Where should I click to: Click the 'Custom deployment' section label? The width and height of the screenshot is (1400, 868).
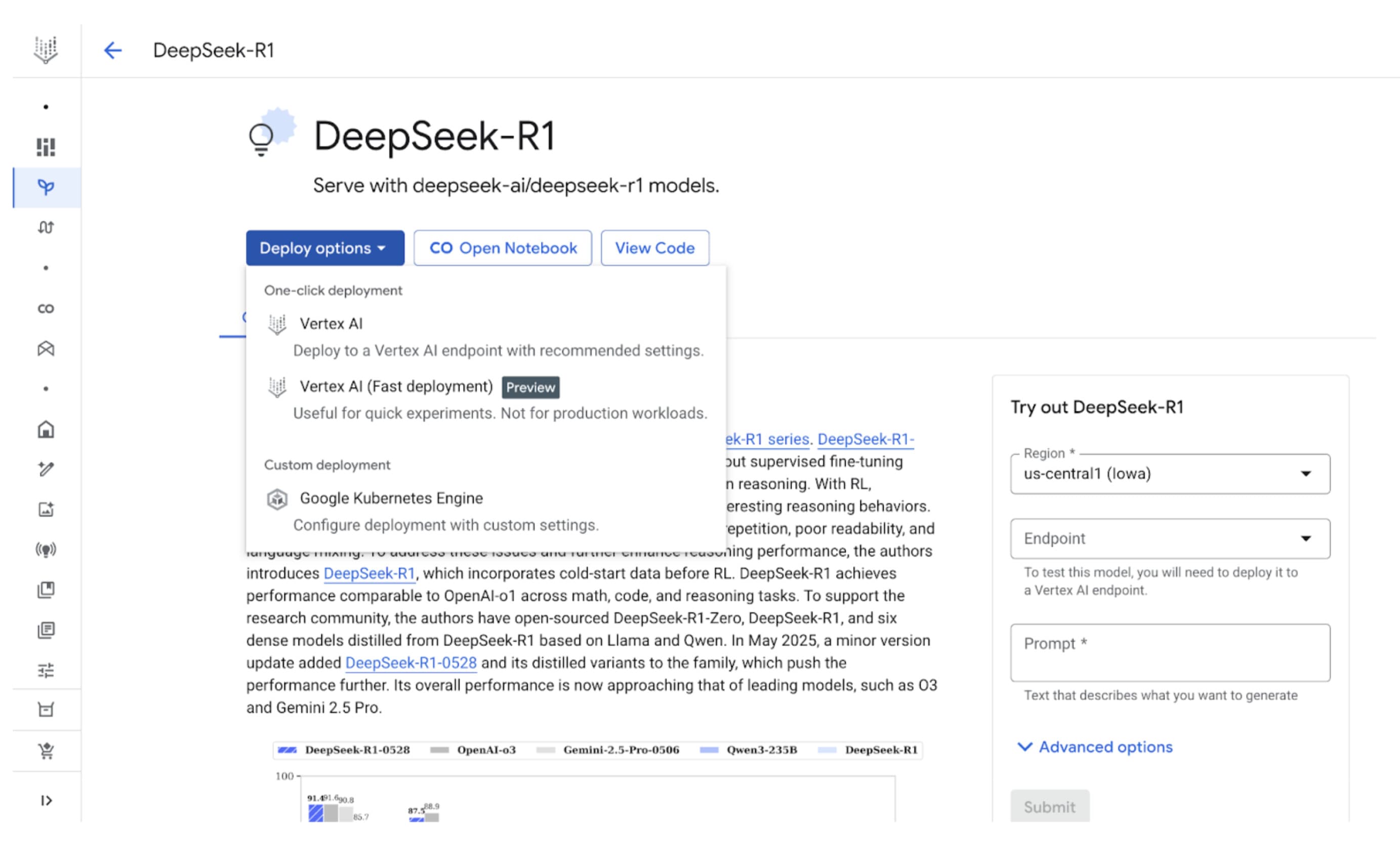(327, 465)
